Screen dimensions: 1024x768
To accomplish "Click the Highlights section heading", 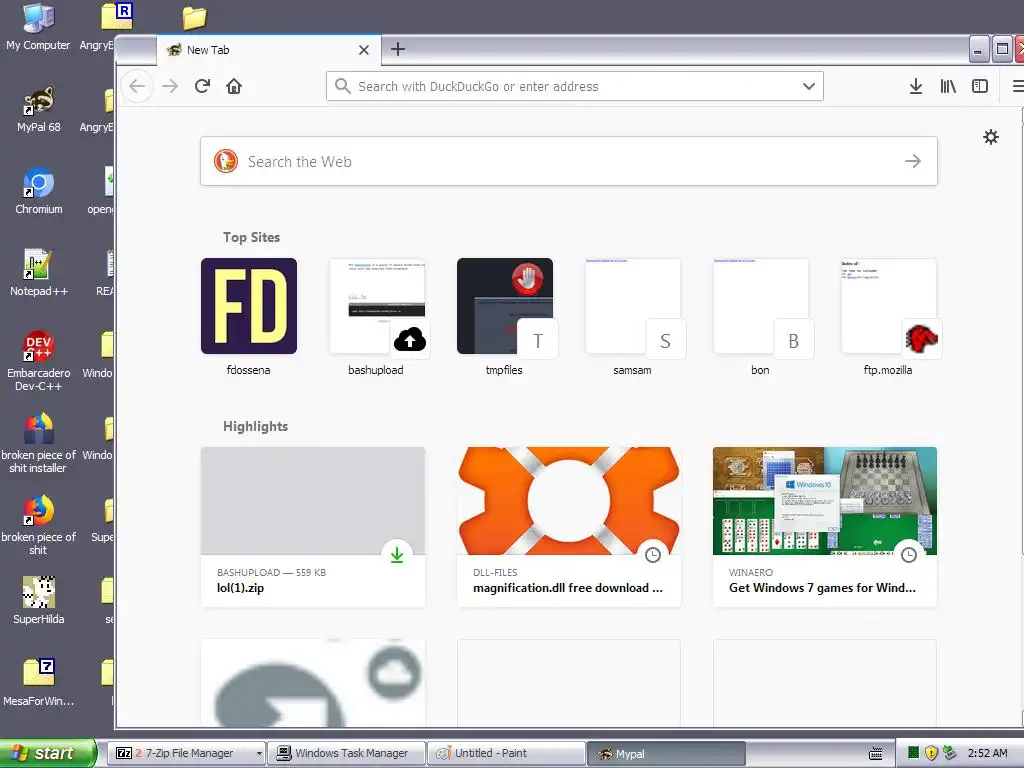I will [255, 426].
